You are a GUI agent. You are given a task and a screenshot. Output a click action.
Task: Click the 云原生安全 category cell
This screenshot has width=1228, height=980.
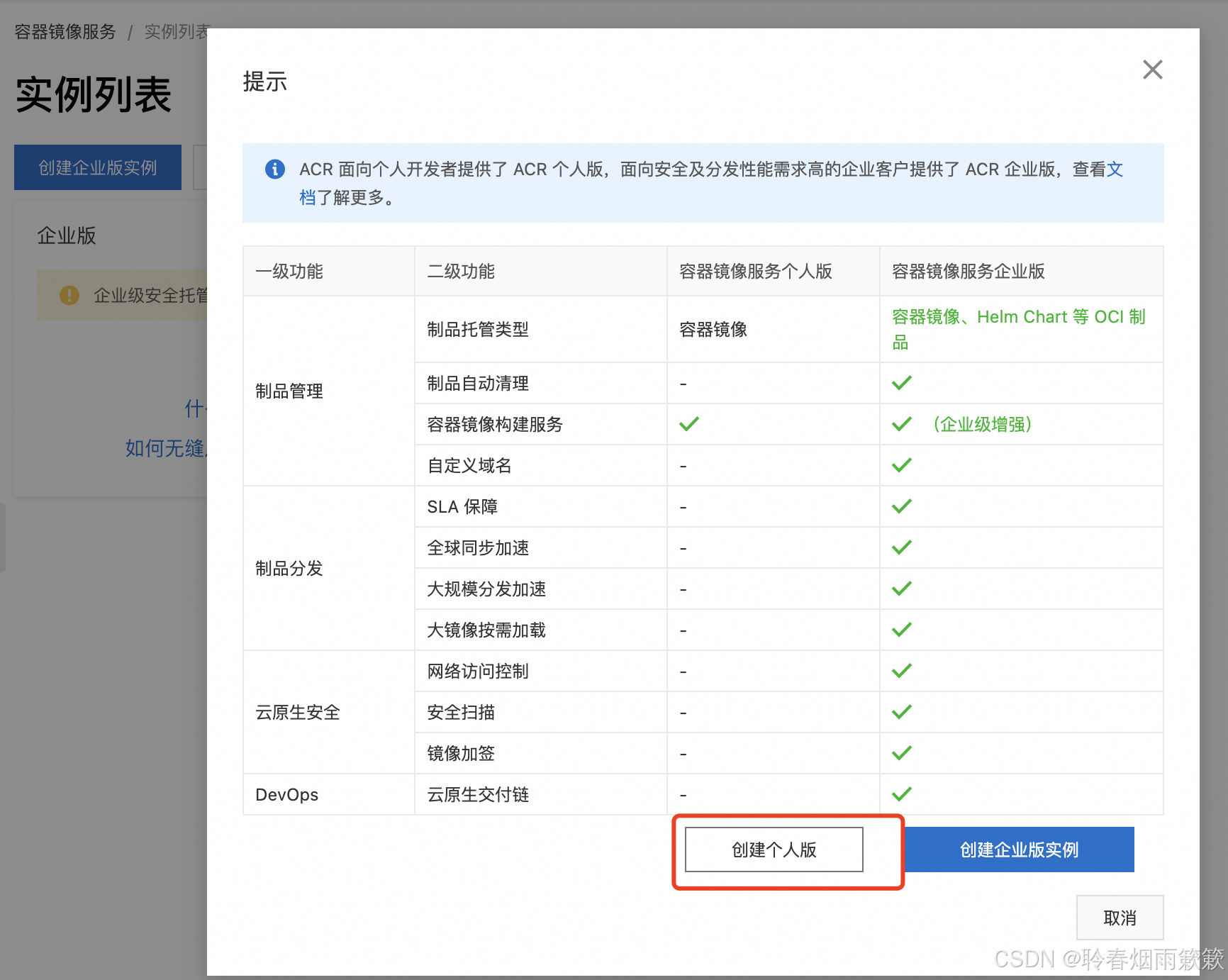(328, 712)
